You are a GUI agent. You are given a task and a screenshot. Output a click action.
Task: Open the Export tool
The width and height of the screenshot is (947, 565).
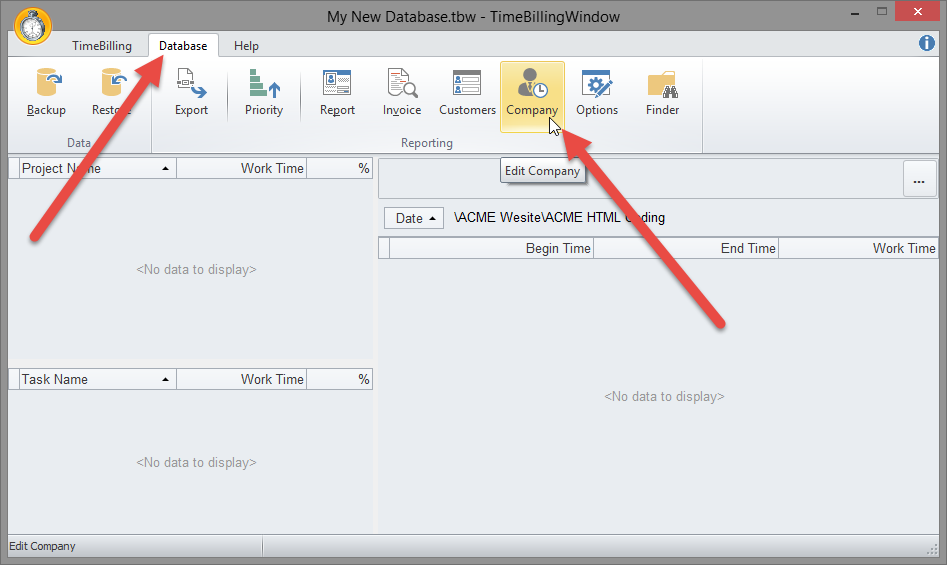(x=191, y=92)
